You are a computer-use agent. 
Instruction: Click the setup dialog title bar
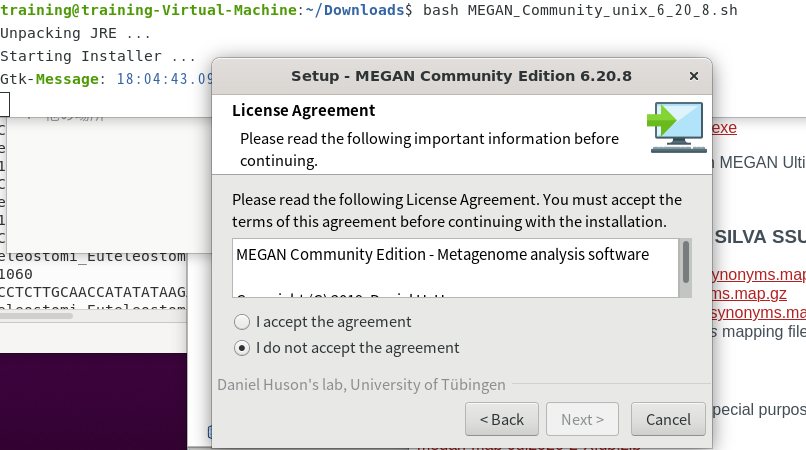coord(461,76)
